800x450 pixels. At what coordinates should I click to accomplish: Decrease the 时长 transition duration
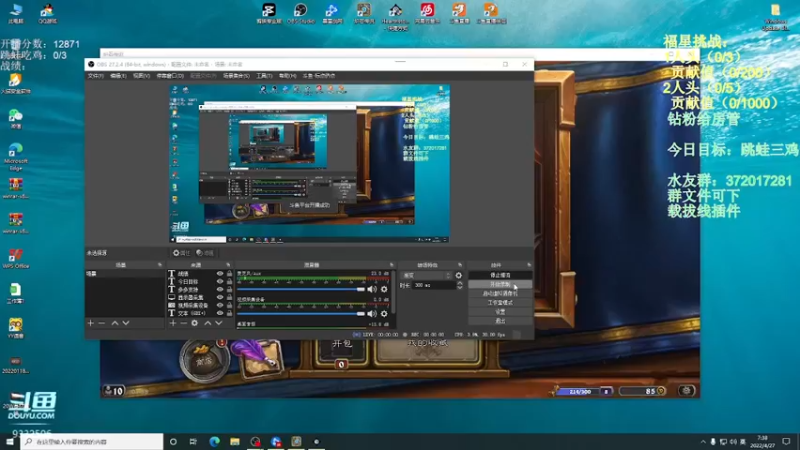click(x=460, y=288)
